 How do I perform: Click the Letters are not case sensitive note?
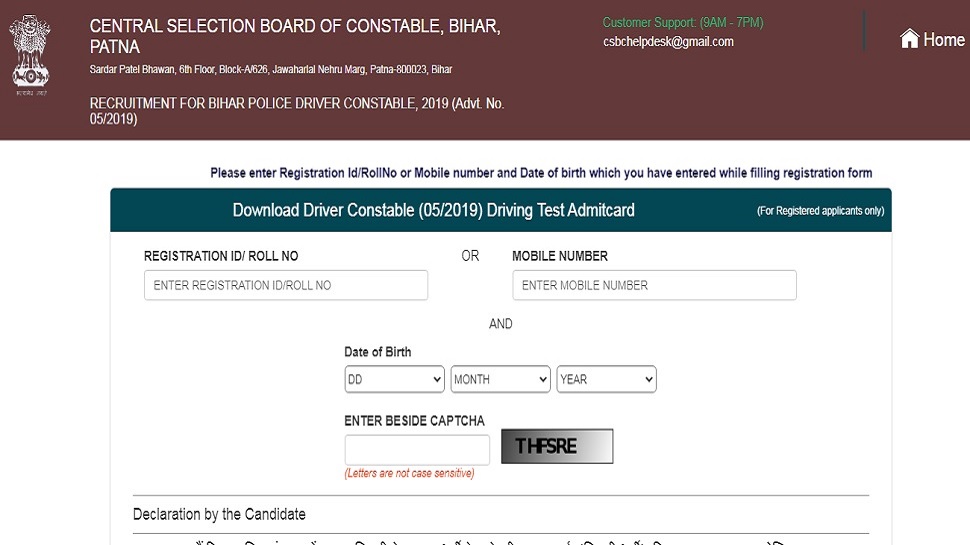pos(410,473)
